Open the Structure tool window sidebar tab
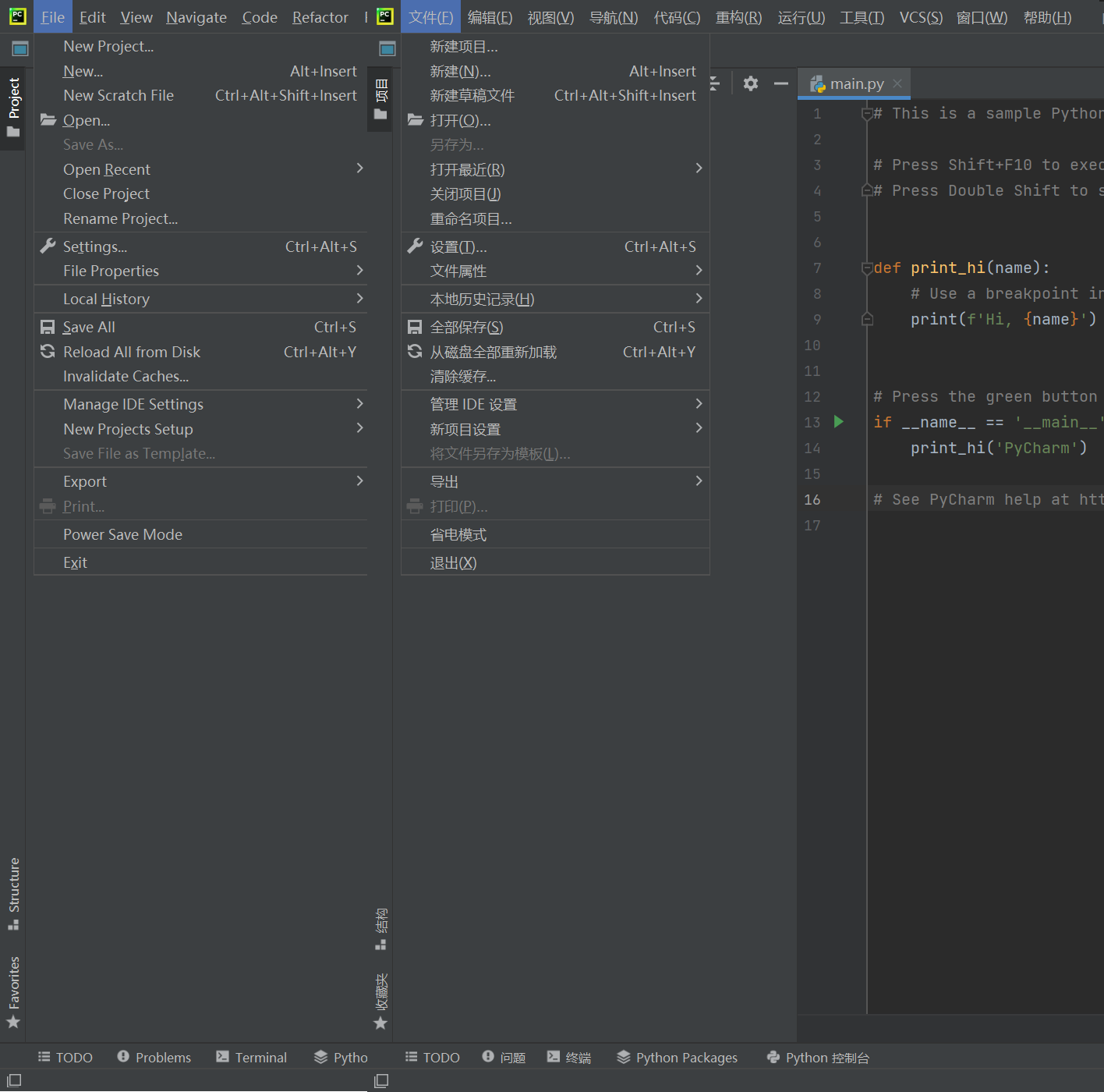 tap(13, 893)
